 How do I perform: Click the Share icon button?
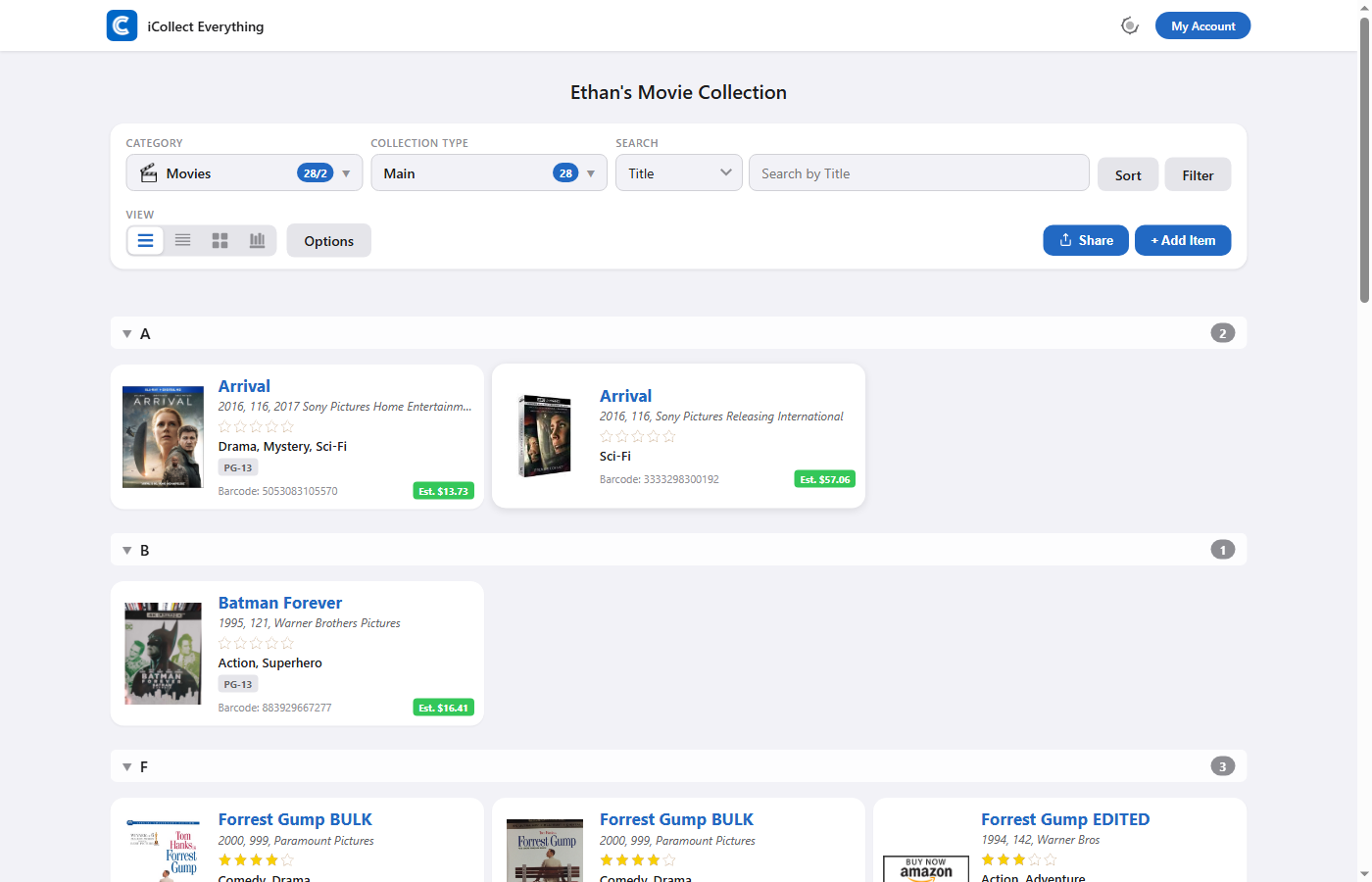pyautogui.click(x=1065, y=240)
